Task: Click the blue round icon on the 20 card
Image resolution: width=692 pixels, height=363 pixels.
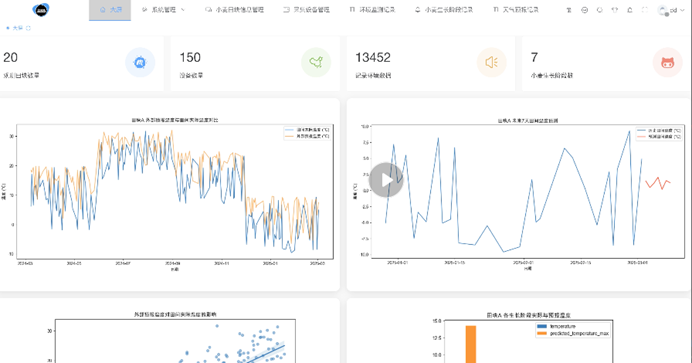Action: [x=140, y=63]
